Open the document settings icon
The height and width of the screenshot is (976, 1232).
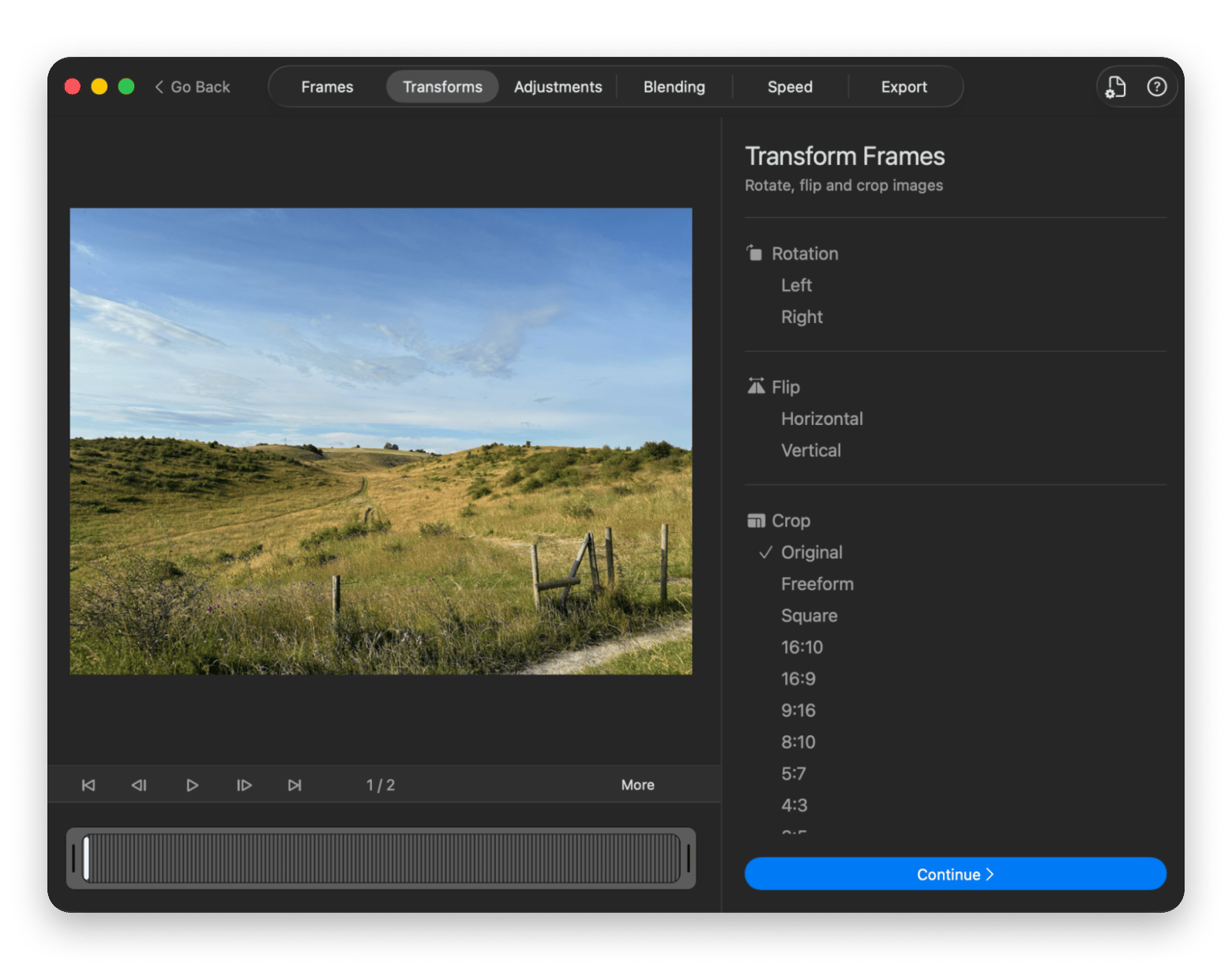(1116, 87)
